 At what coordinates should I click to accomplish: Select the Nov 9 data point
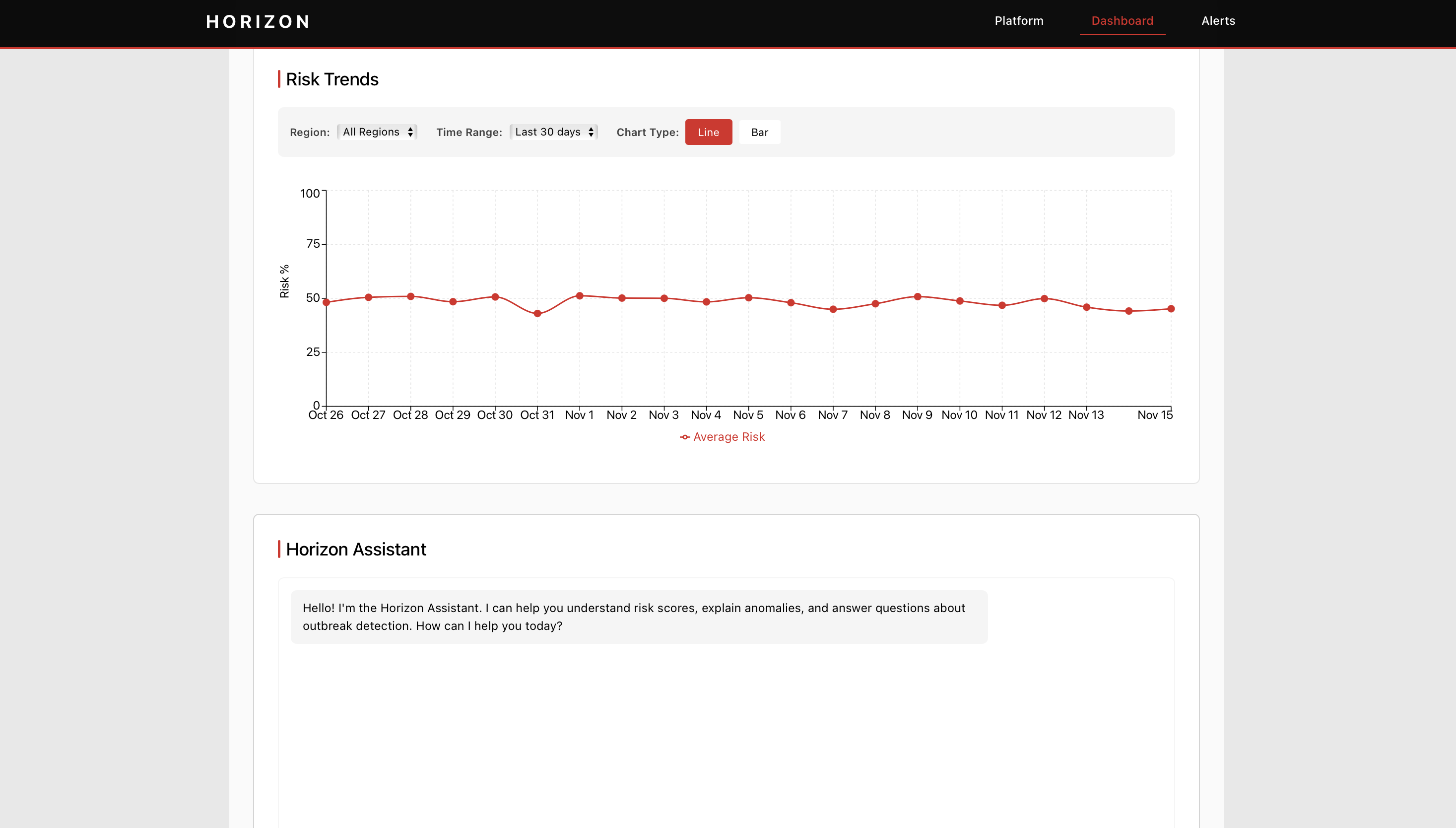[x=917, y=296]
